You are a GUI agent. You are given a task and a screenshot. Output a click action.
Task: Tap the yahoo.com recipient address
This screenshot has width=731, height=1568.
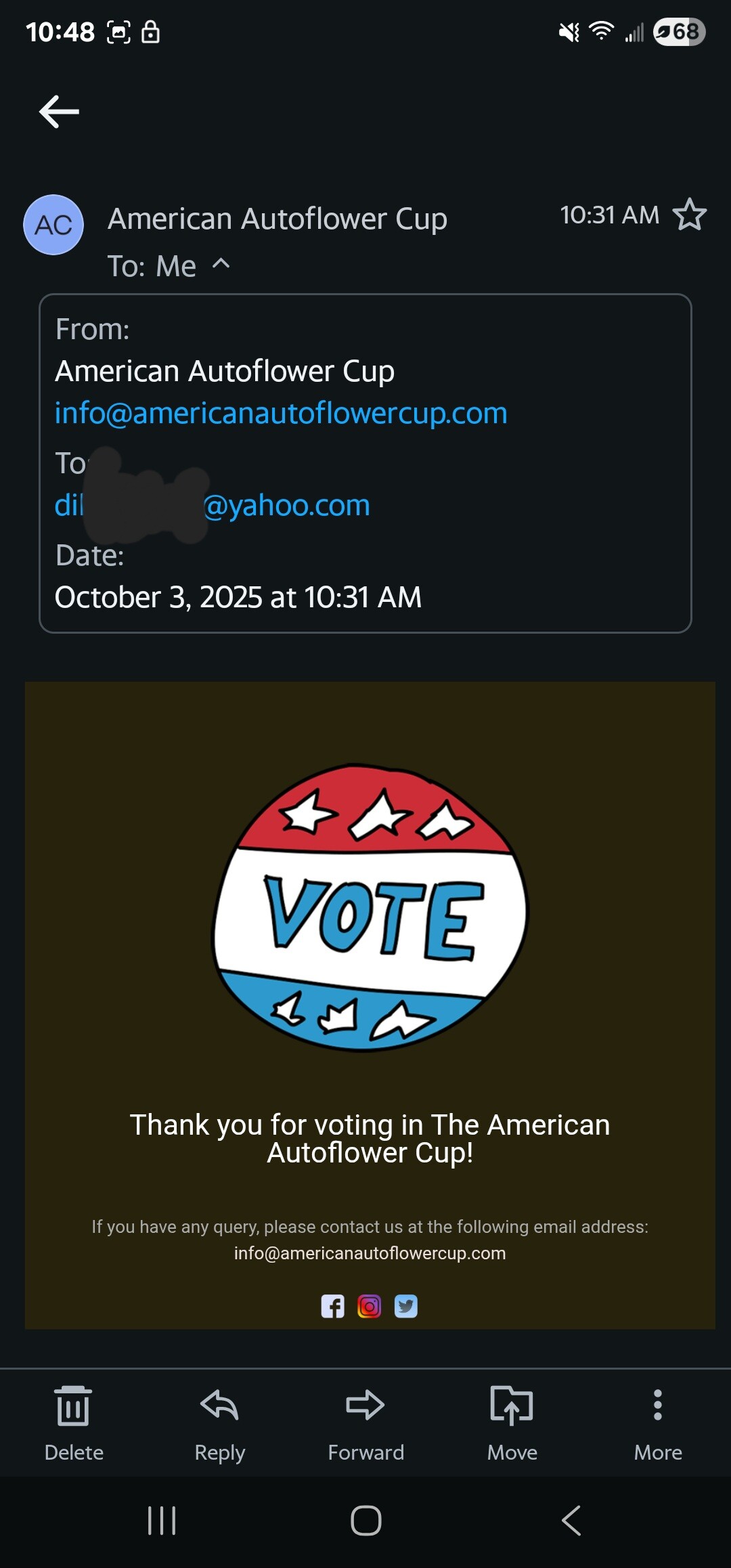point(286,505)
